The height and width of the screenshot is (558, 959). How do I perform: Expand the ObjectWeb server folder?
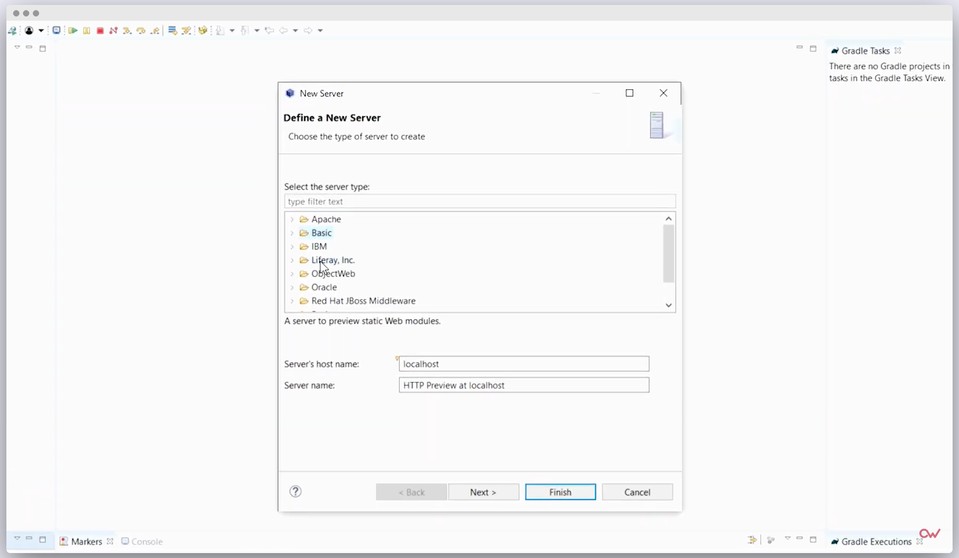(x=292, y=273)
